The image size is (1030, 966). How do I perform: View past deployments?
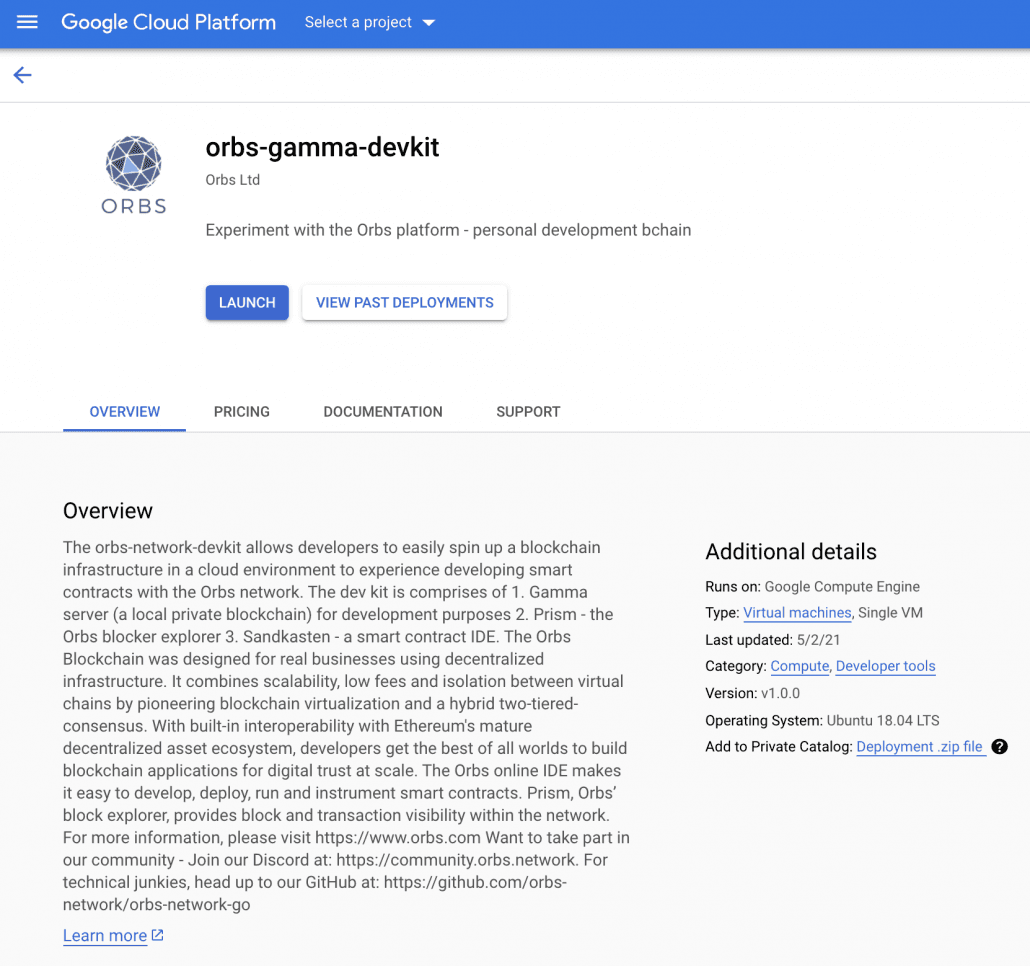(405, 303)
